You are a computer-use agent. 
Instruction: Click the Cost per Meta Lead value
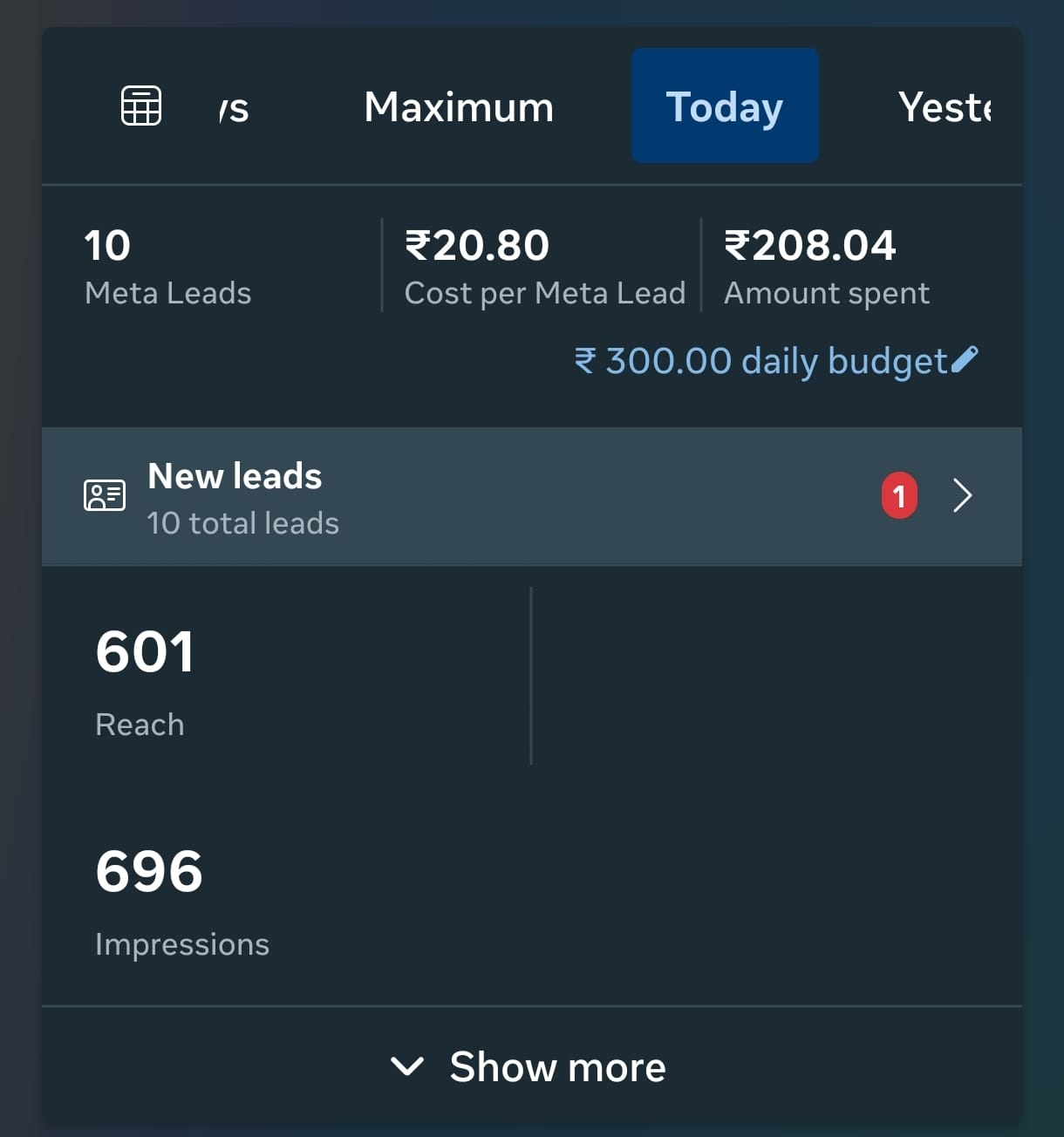coord(477,246)
